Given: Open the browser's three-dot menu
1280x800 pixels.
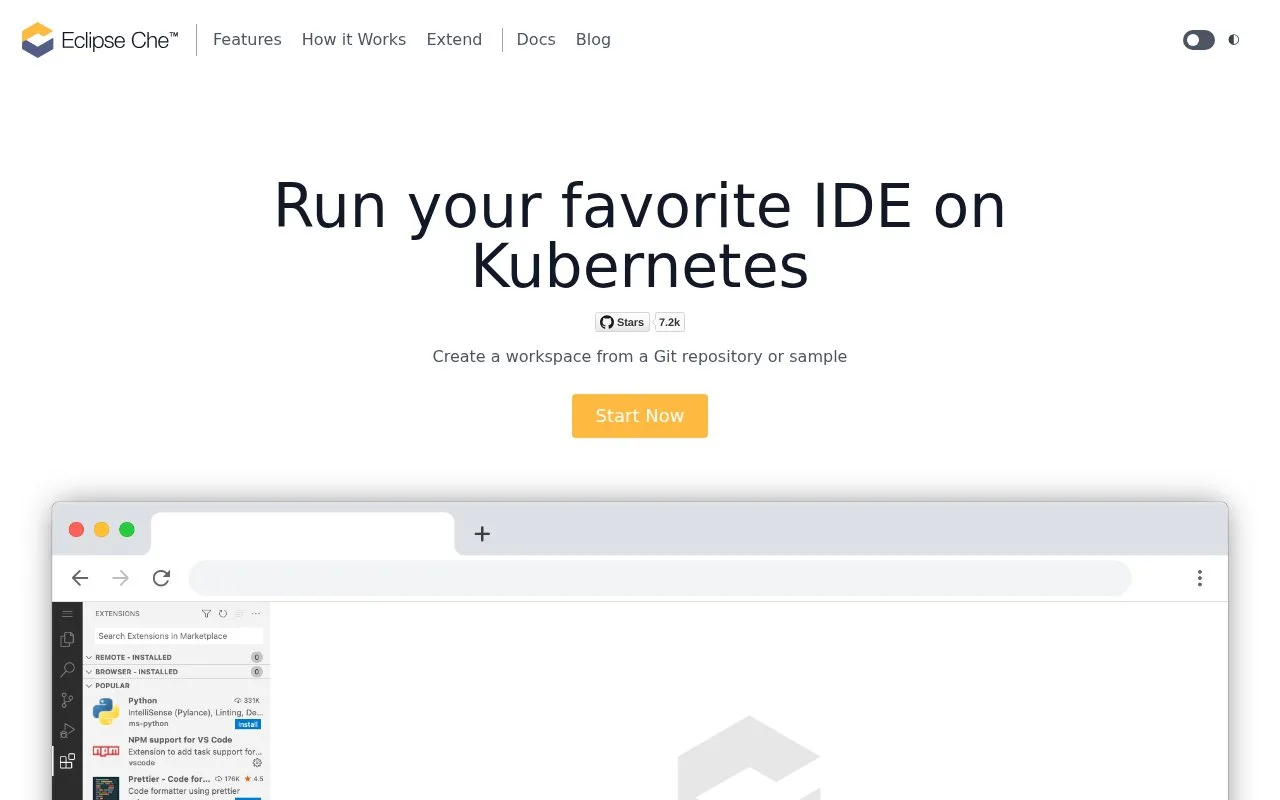Looking at the screenshot, I should pyautogui.click(x=1199, y=578).
